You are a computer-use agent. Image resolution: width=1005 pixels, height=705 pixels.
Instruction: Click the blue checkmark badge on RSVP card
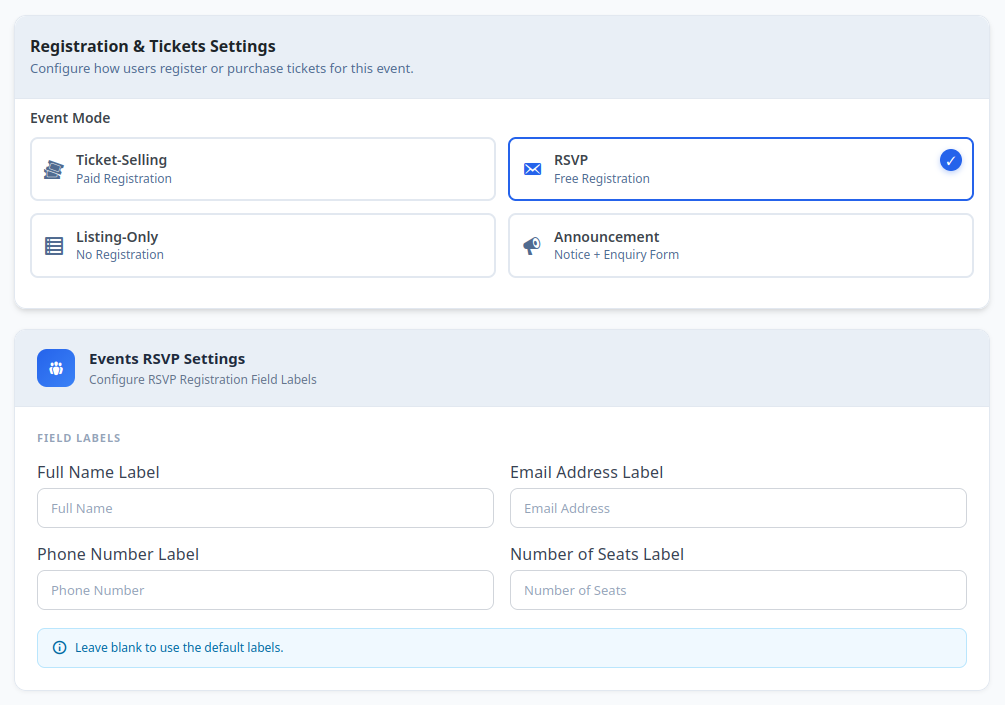(951, 160)
